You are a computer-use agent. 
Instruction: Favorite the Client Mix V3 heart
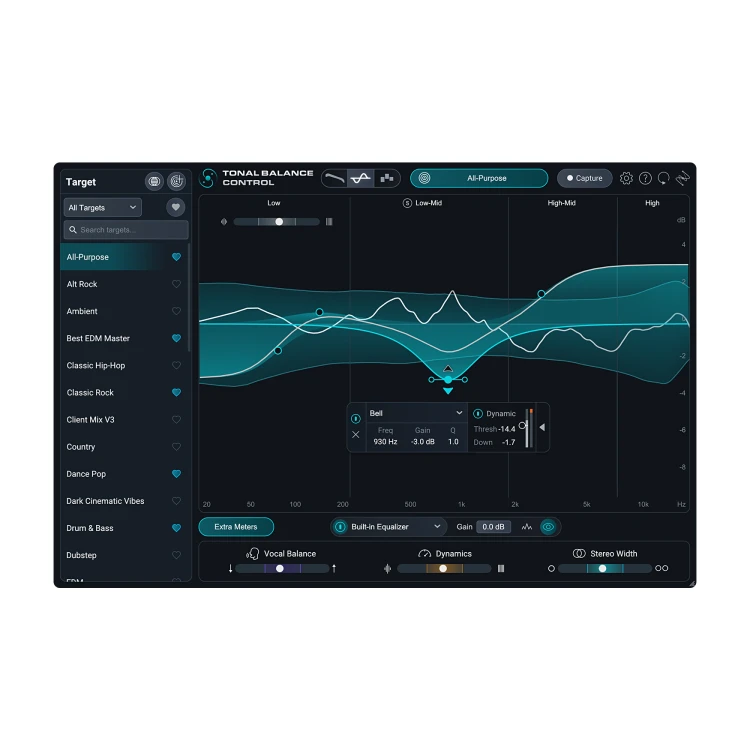tap(176, 419)
